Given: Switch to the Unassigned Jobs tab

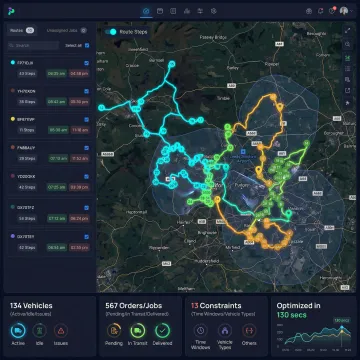Looking at the screenshot, I should (66, 30).
